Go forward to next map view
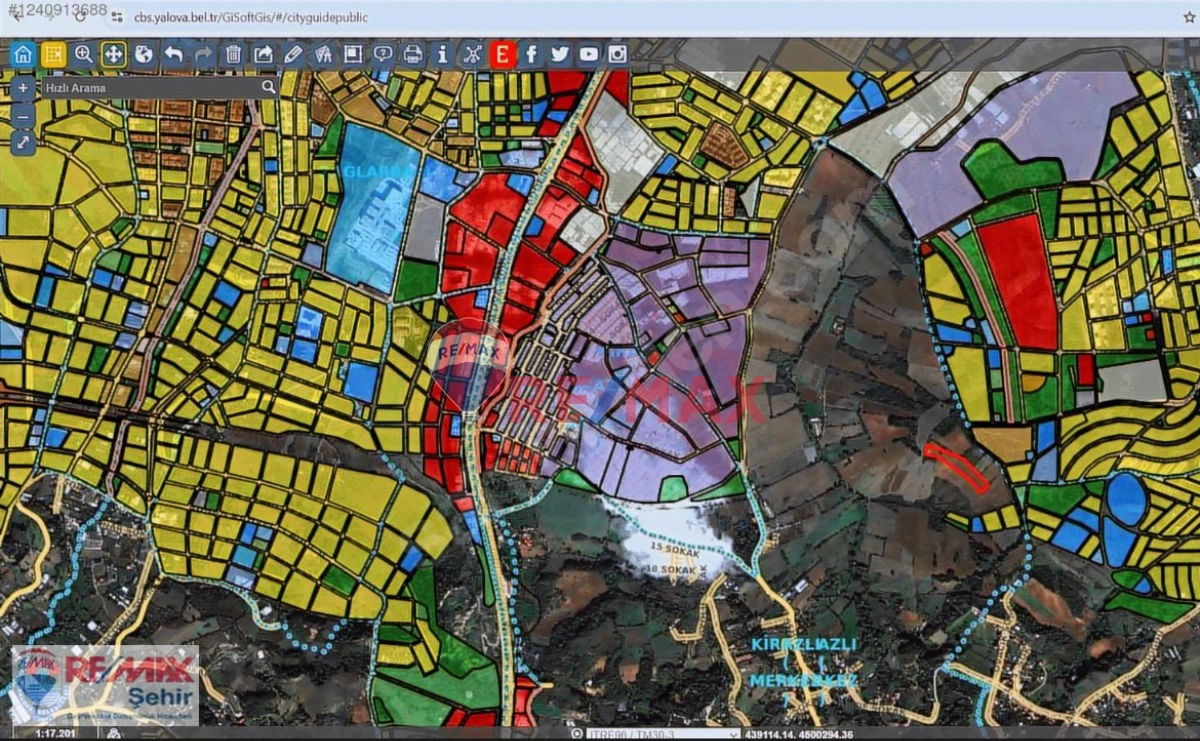The width and height of the screenshot is (1200, 741). (x=204, y=54)
